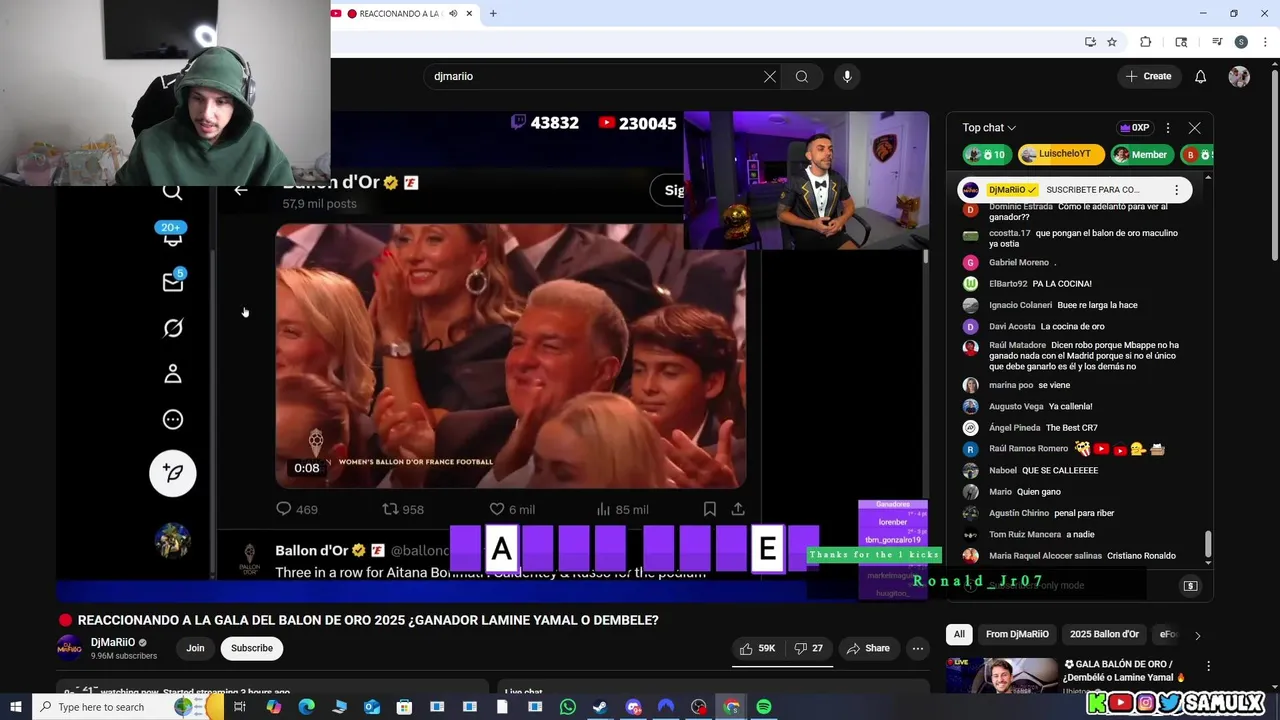Open YouTube notifications bell
The height and width of the screenshot is (720, 1280).
[1200, 76]
